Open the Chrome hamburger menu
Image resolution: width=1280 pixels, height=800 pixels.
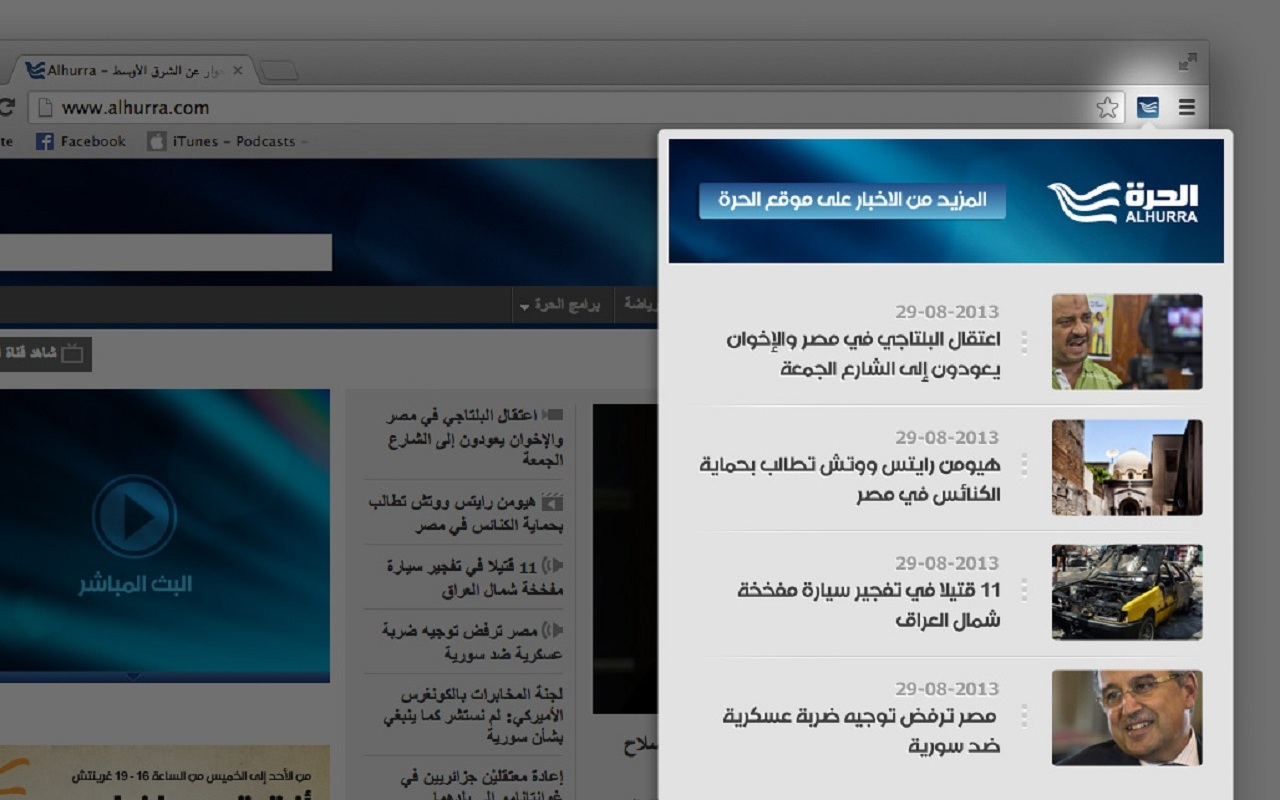1187,108
